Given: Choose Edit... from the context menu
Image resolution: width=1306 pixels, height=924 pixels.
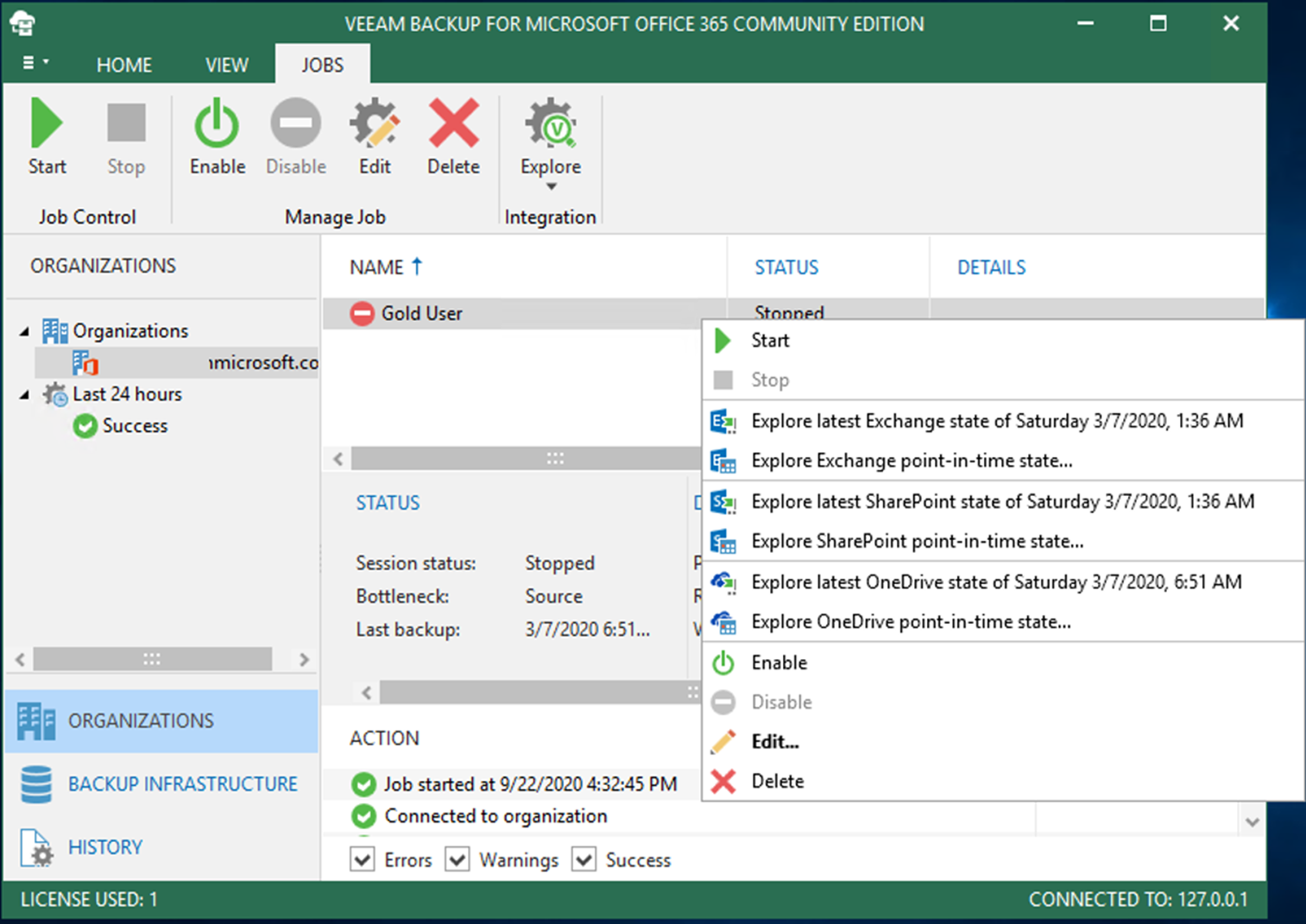Looking at the screenshot, I should tap(1002, 741).
